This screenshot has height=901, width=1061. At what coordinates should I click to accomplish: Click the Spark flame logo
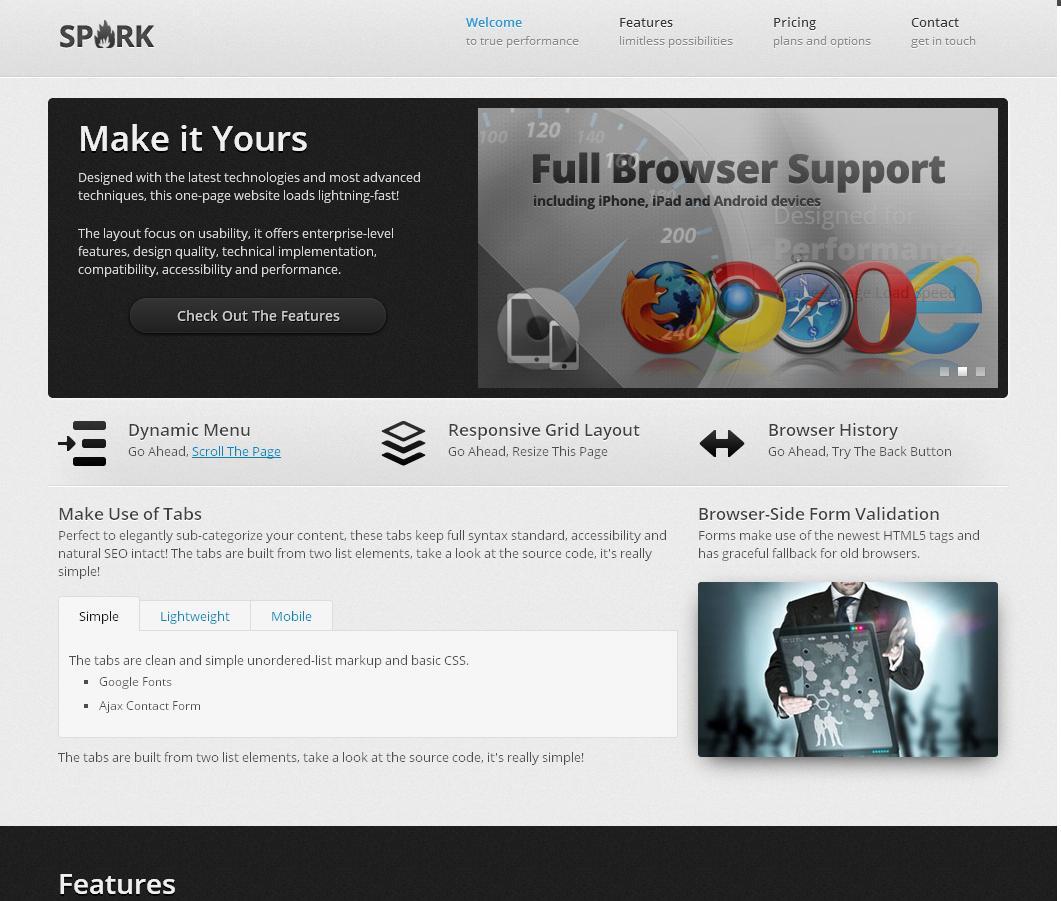coord(106,36)
